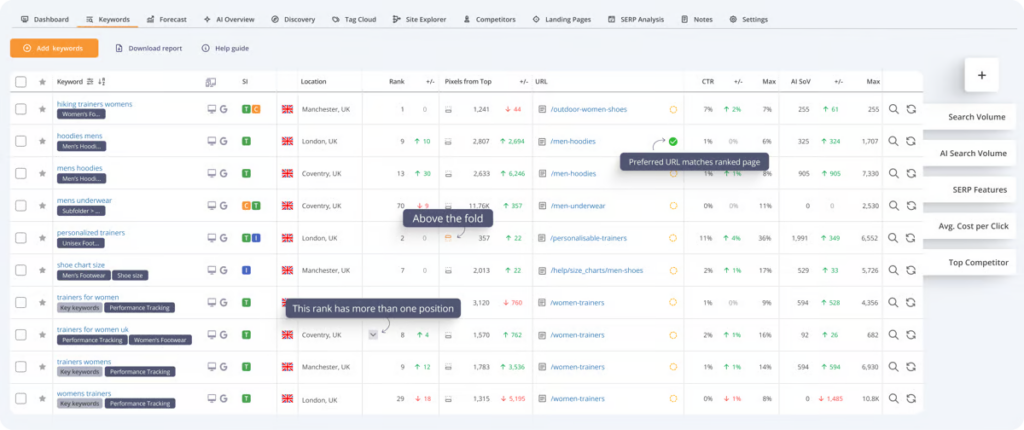The image size is (1024, 430).
Task: Select the 'womens trainers' row checkbox
Action: pyautogui.click(x=21, y=399)
